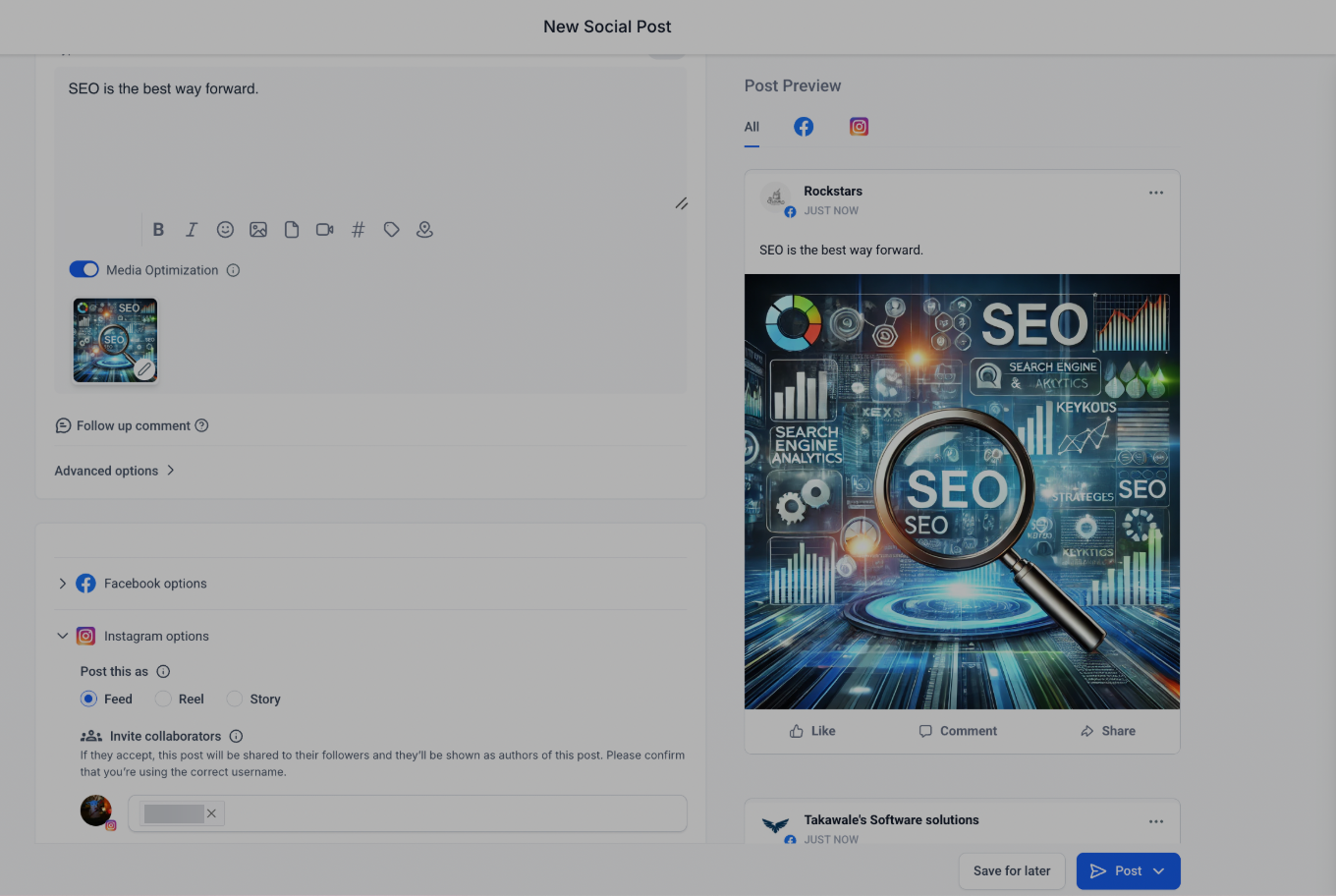Click the Invite collaborators info icon
Image resolution: width=1336 pixels, height=896 pixels.
point(236,736)
